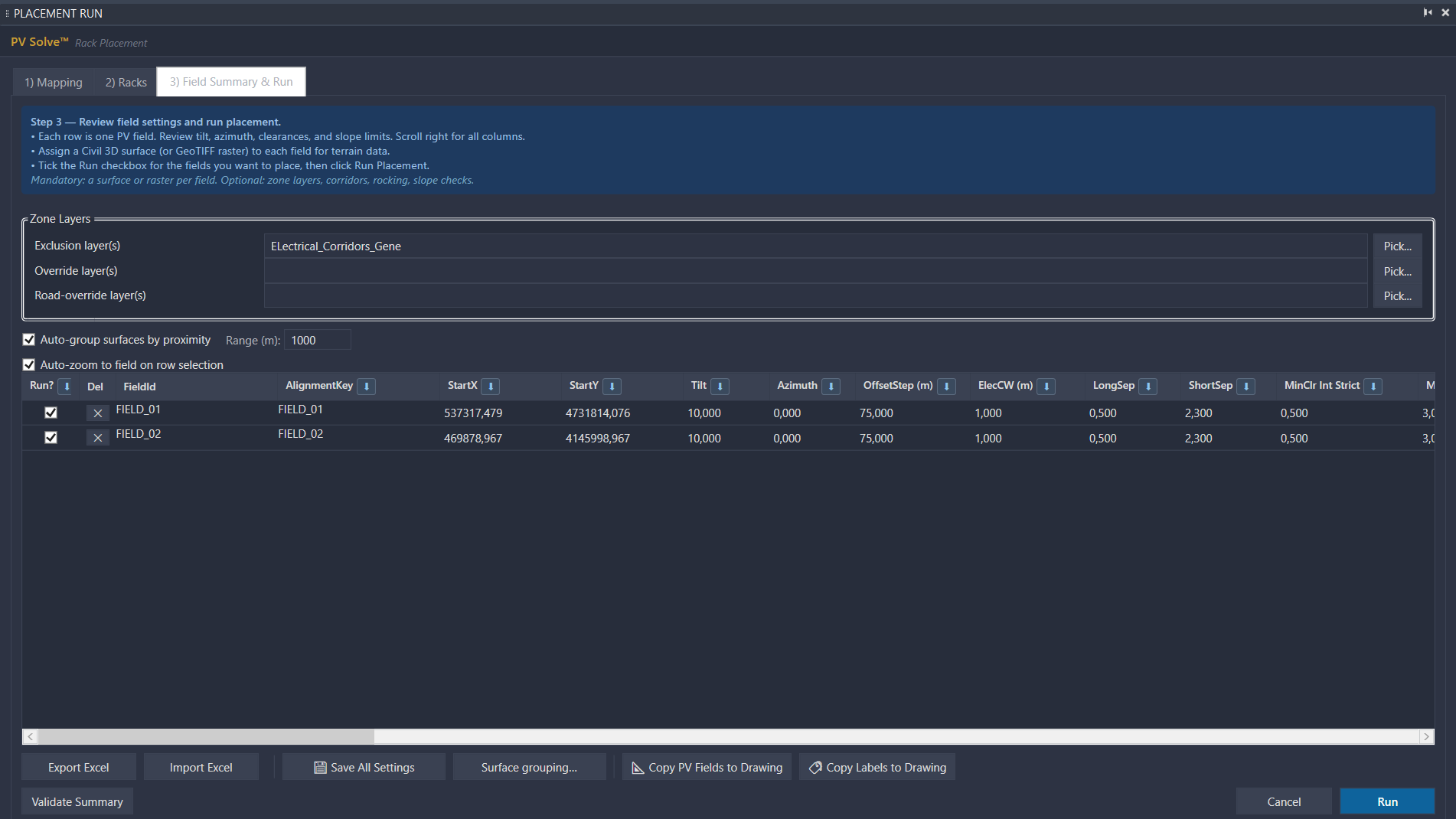Open the Pick button for Override layers

[x=1397, y=272]
